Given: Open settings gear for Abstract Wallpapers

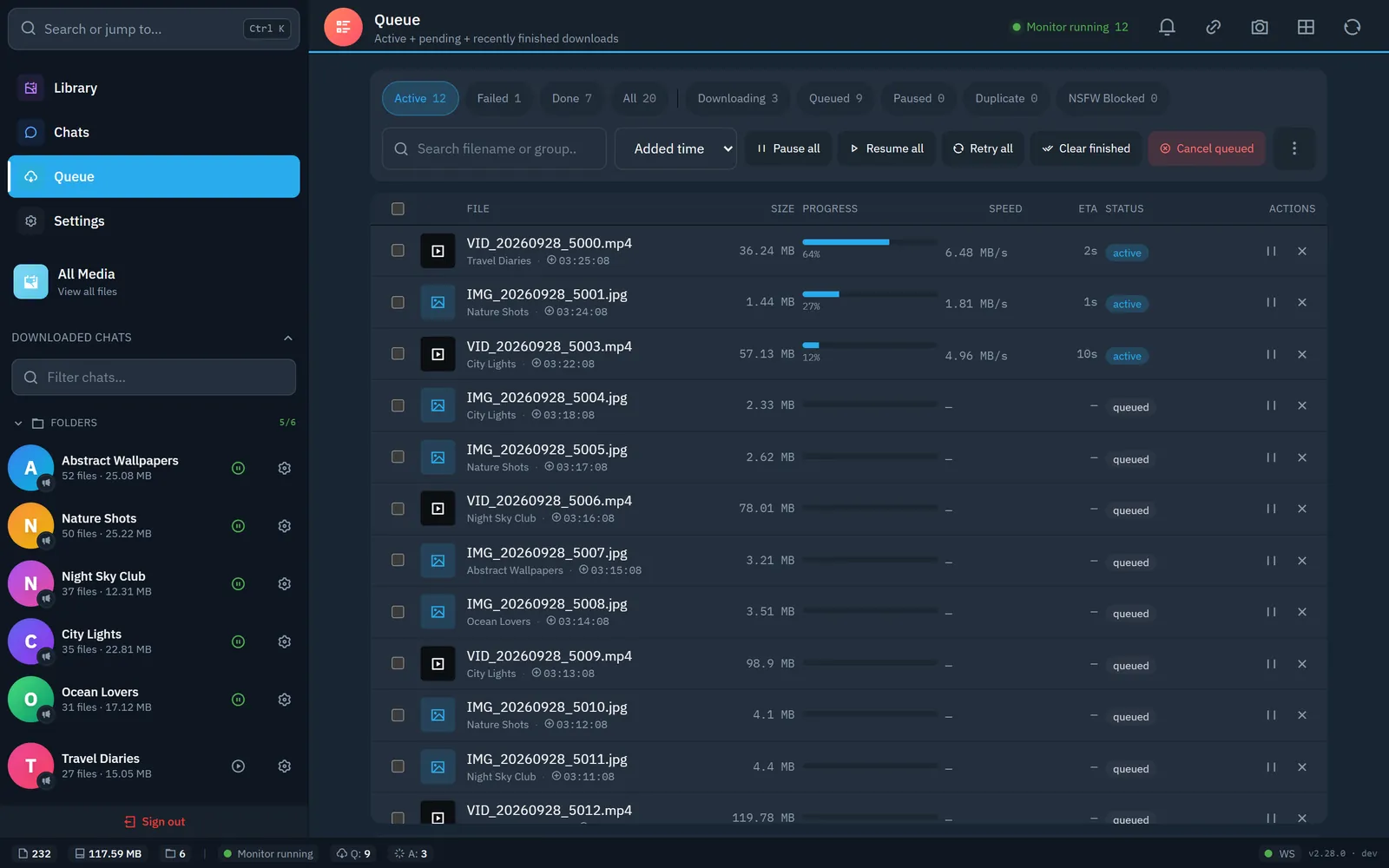Looking at the screenshot, I should click(x=284, y=468).
